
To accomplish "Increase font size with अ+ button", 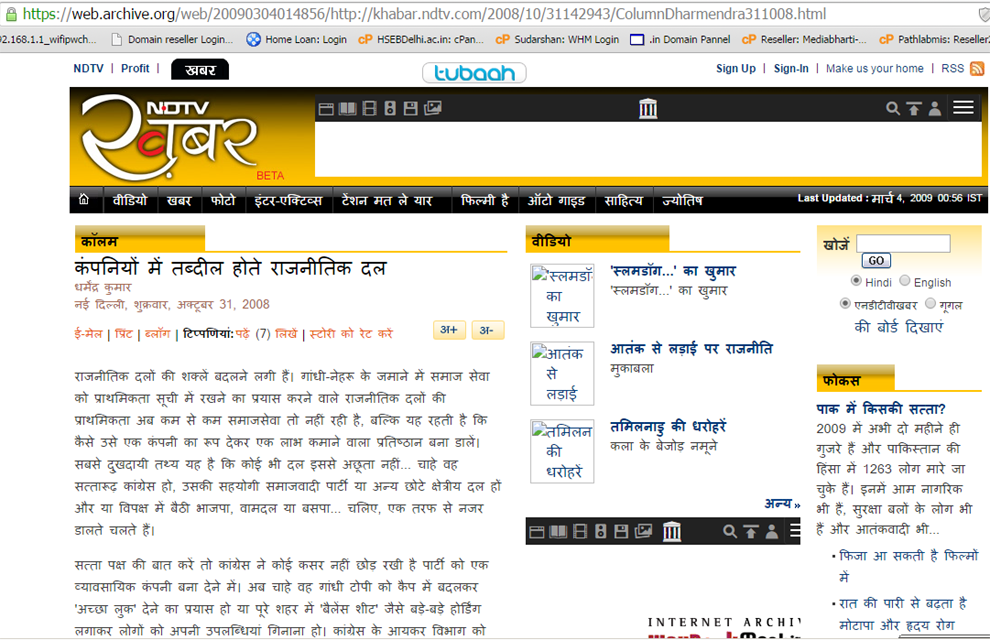I will [449, 331].
